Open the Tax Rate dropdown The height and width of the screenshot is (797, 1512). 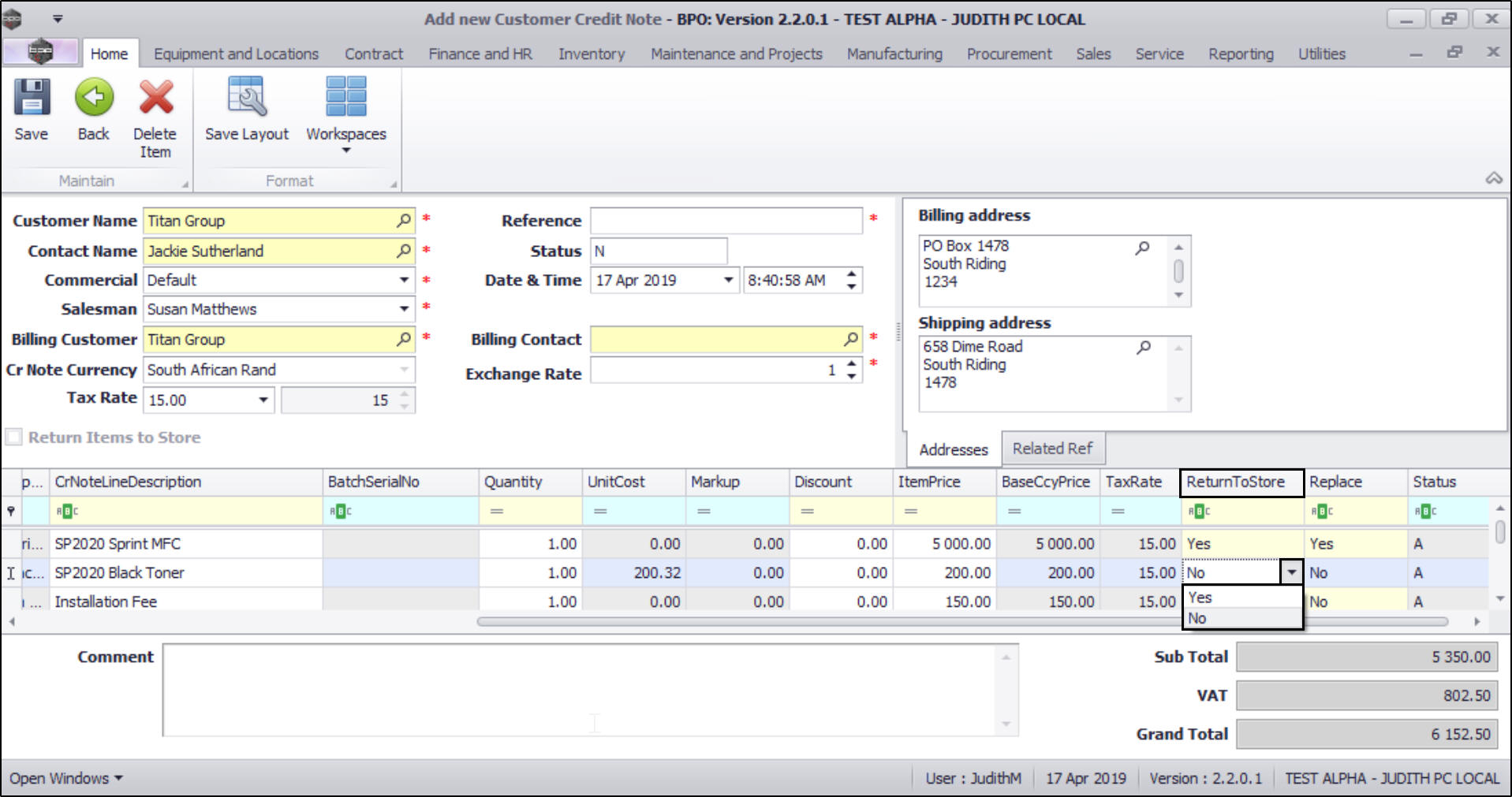point(263,400)
